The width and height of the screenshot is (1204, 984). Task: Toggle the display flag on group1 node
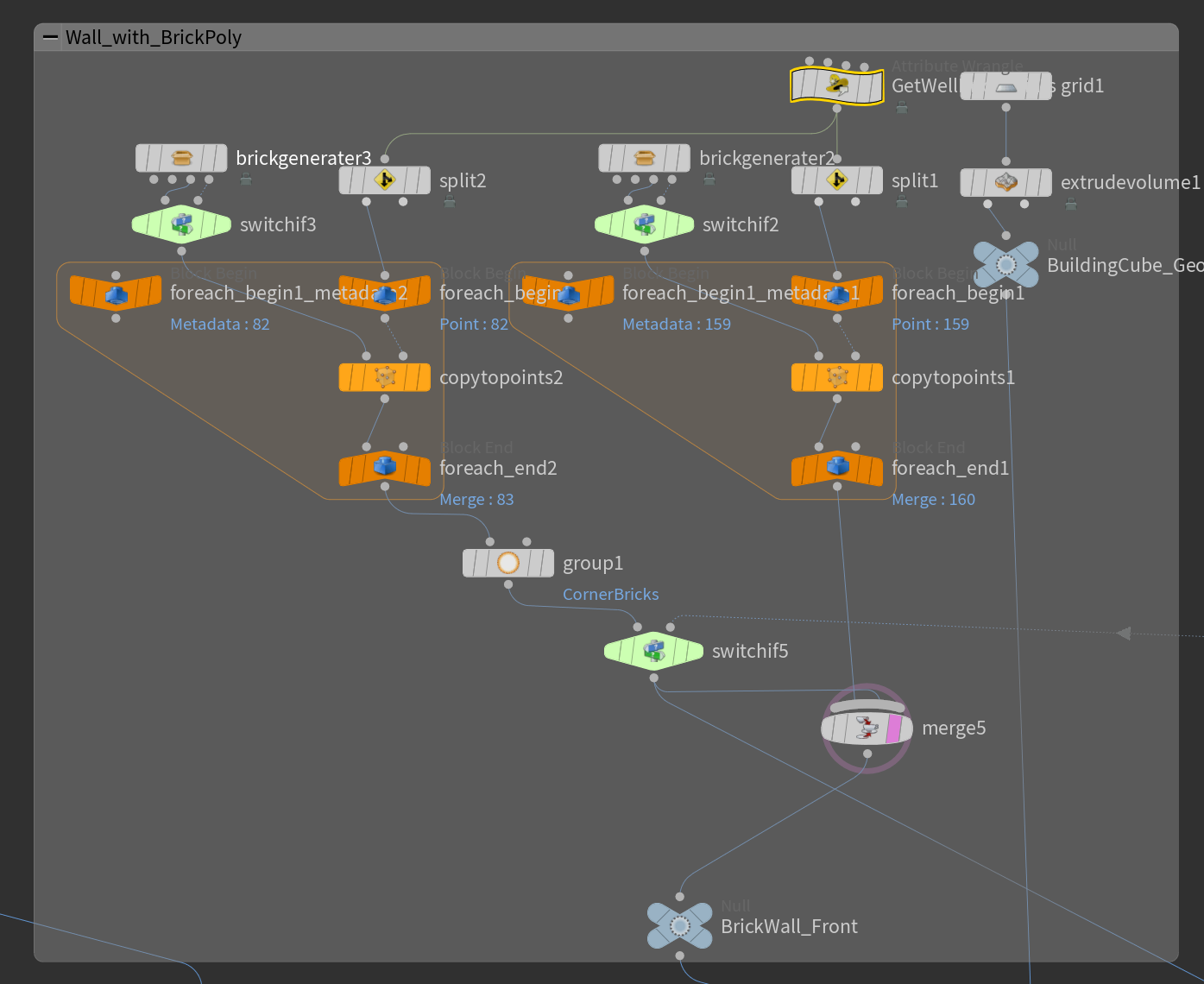pos(547,564)
